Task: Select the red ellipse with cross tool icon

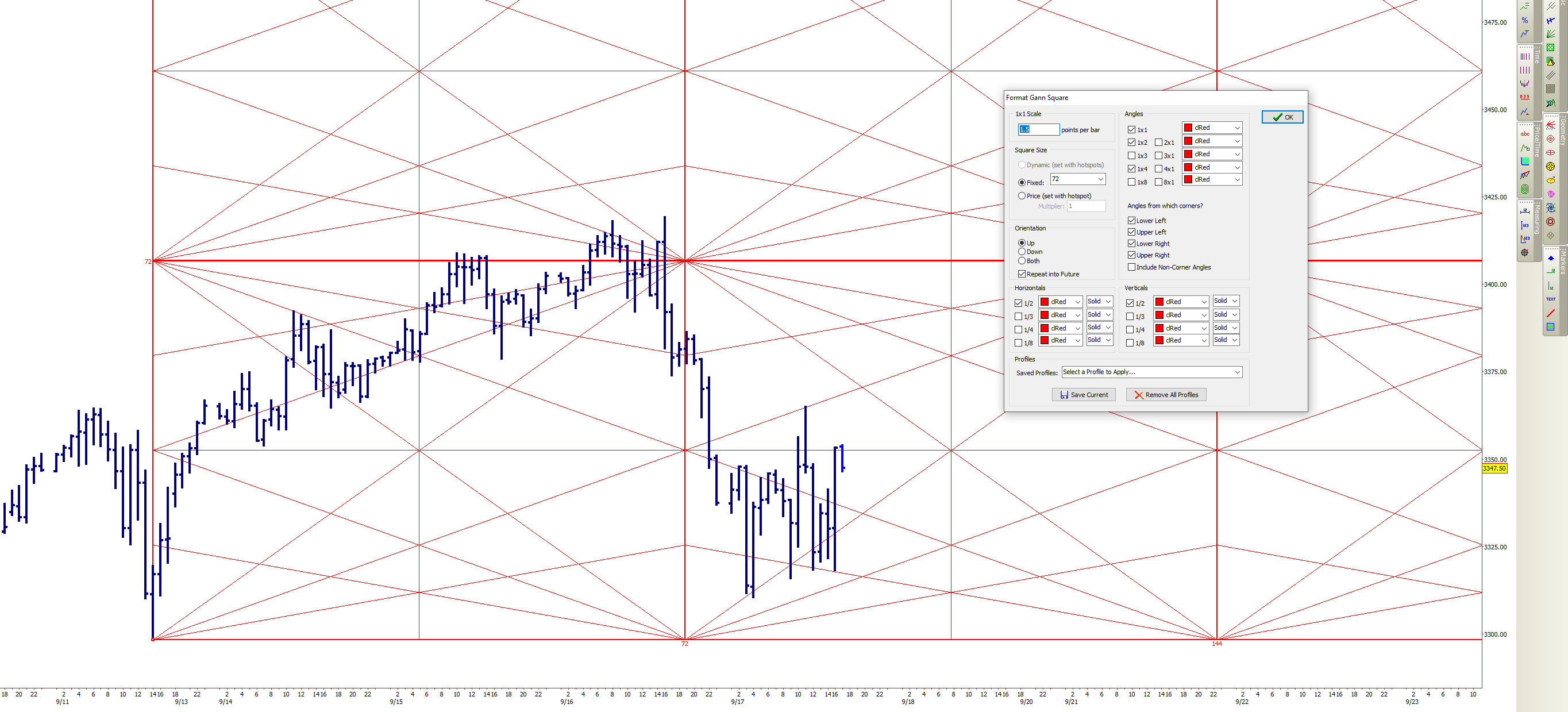Action: (1550, 153)
